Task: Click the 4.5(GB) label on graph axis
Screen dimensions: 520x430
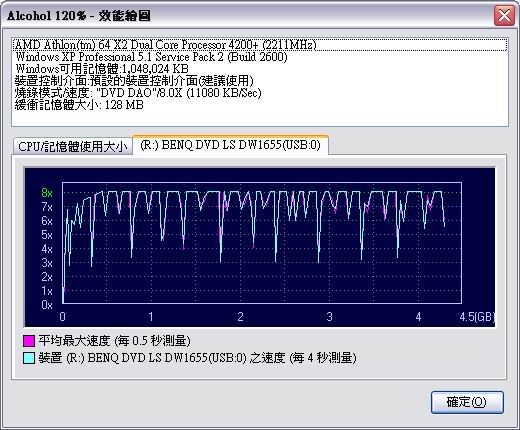Action: point(477,317)
